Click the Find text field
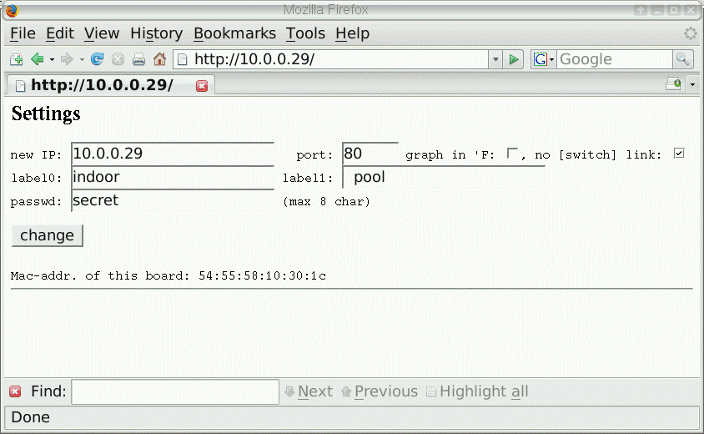704x434 pixels. coord(175,391)
